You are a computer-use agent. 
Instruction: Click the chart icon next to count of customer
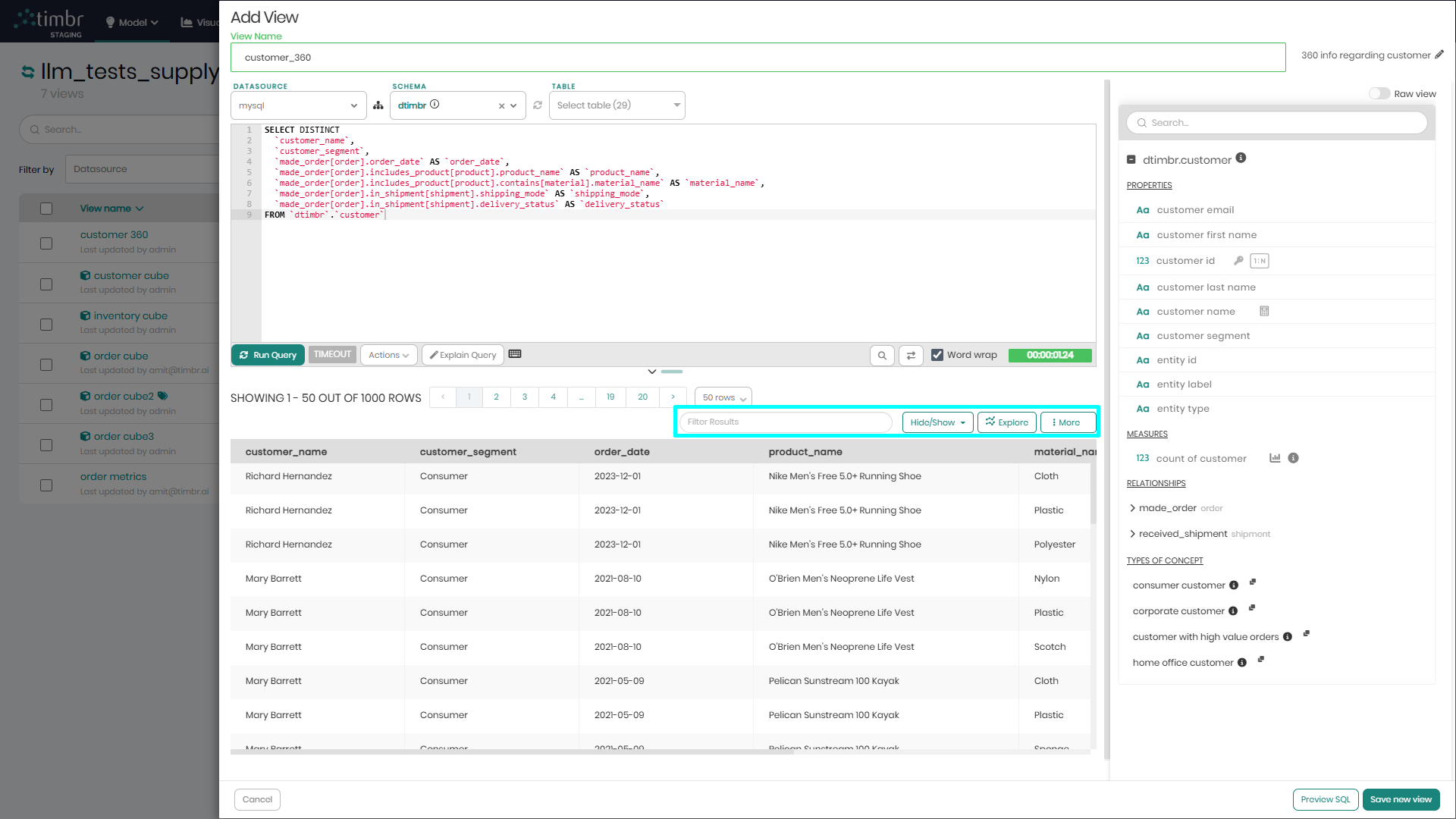(x=1275, y=458)
